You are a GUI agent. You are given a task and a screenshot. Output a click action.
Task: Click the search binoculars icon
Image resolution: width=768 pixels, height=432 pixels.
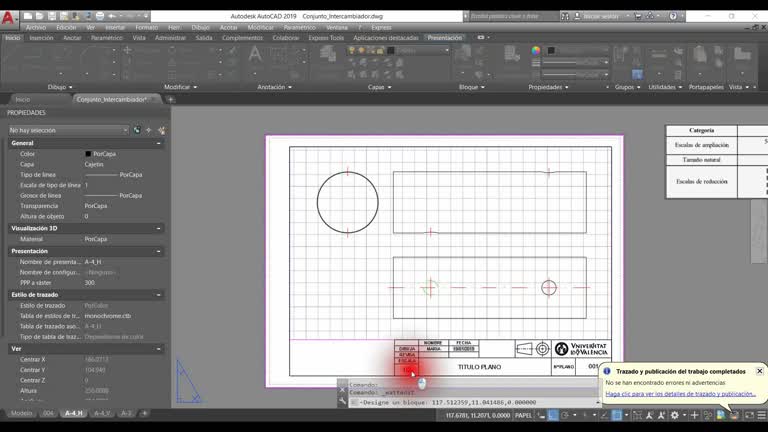pos(565,16)
